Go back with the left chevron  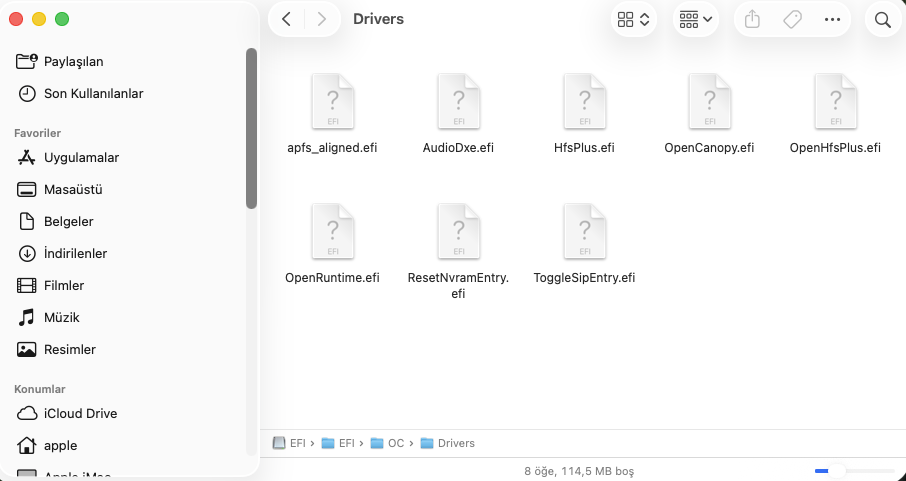pyautogui.click(x=287, y=19)
